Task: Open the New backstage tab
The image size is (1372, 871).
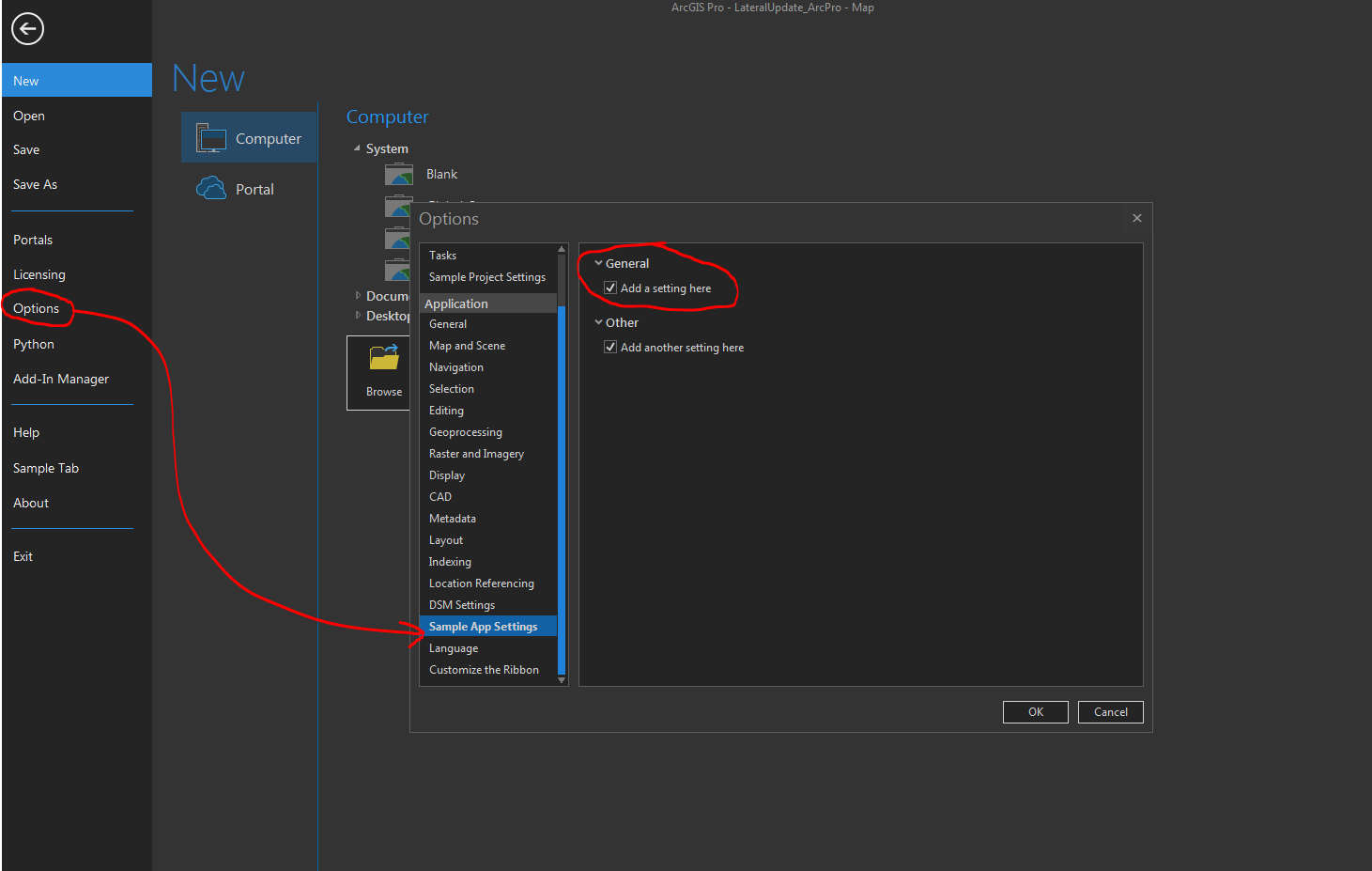Action: tap(77, 80)
